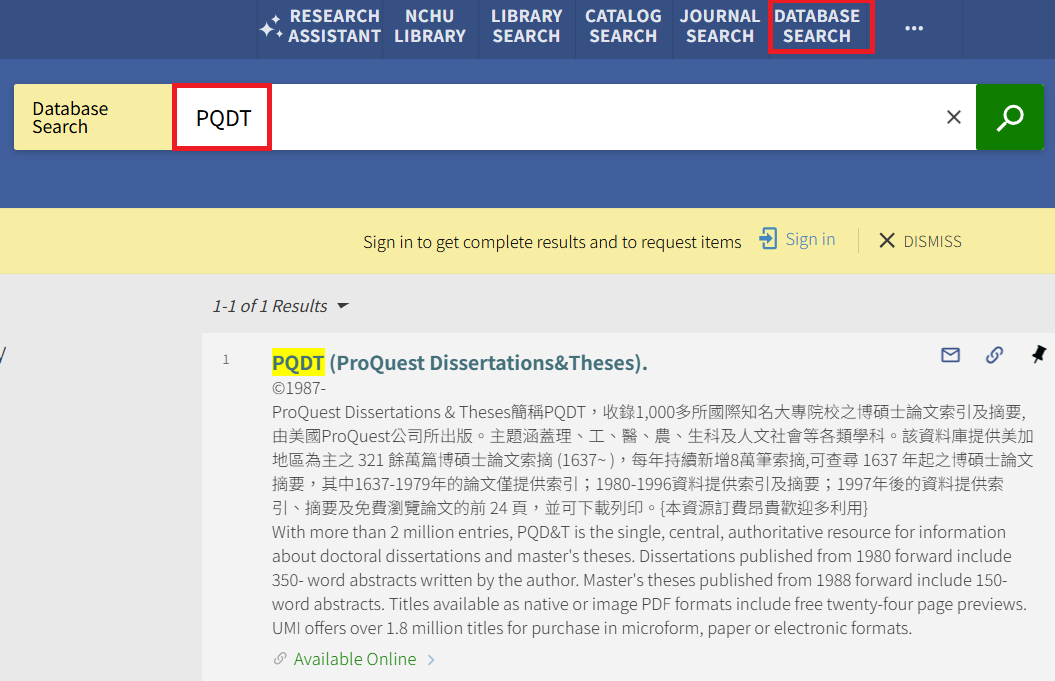The width and height of the screenshot is (1055, 681).
Task: Expand Available Online chevron arrow
Action: click(431, 659)
